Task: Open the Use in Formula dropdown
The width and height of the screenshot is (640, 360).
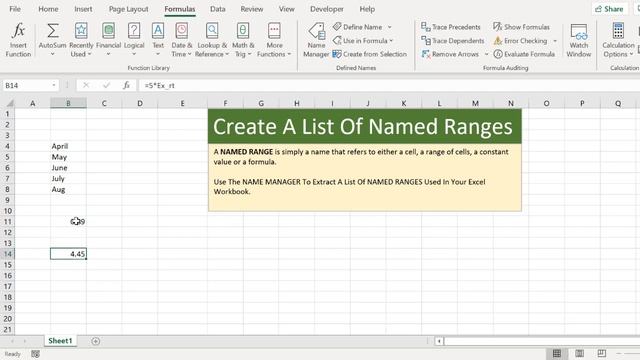Action: click(x=363, y=40)
